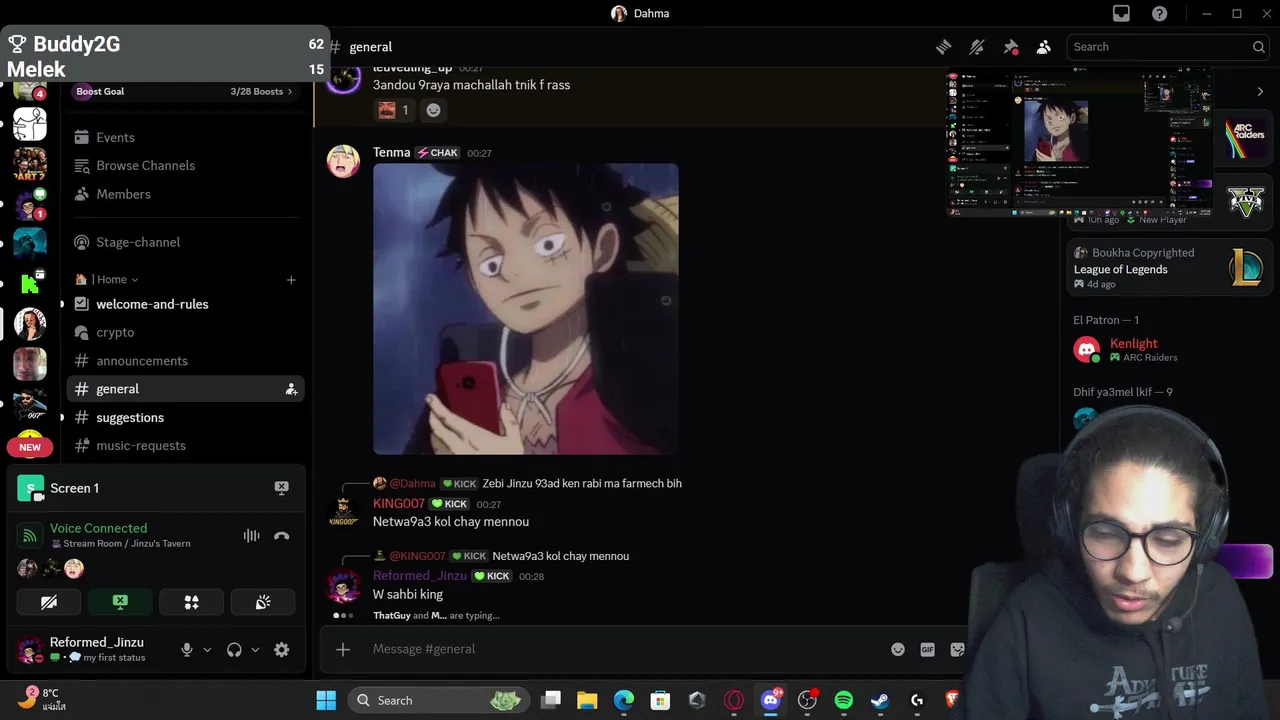Disconnect from voice channel
This screenshot has height=720, width=1280.
pyautogui.click(x=281, y=536)
